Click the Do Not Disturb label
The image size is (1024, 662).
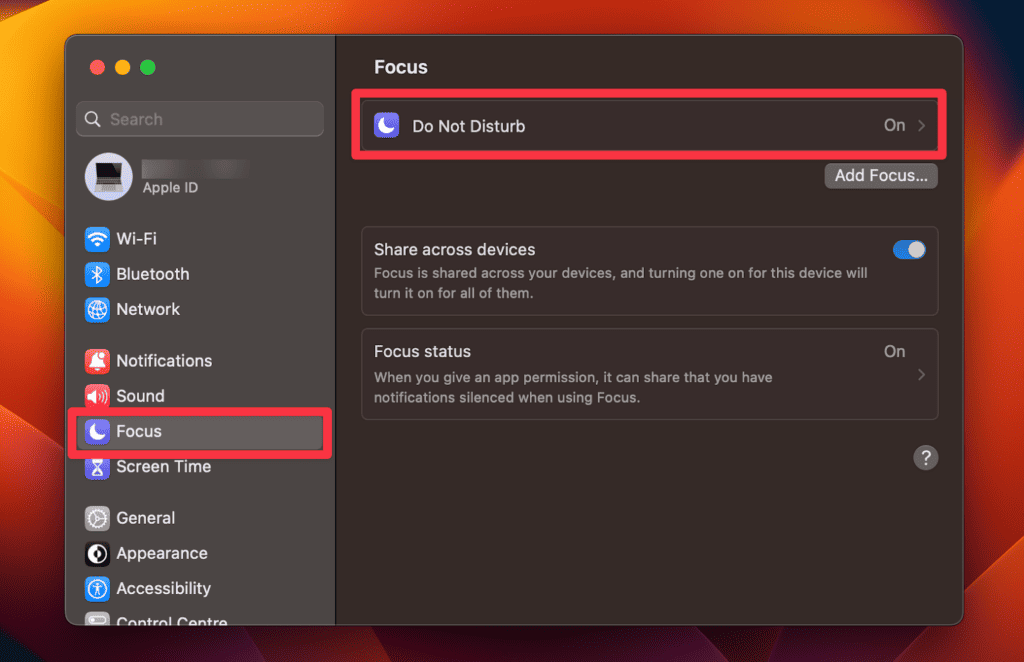coord(468,126)
